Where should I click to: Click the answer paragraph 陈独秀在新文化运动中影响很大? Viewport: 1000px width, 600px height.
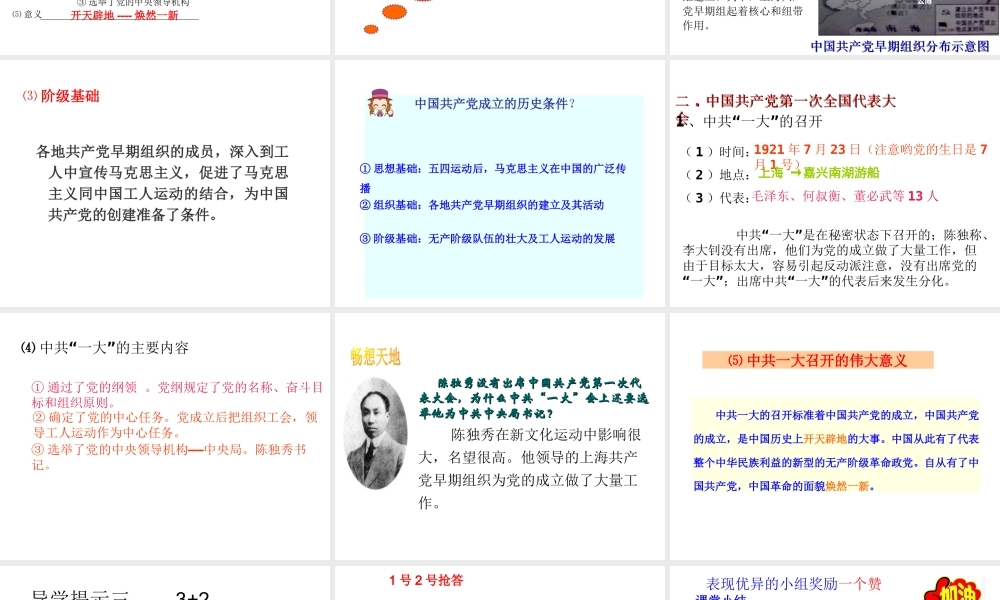[529, 469]
